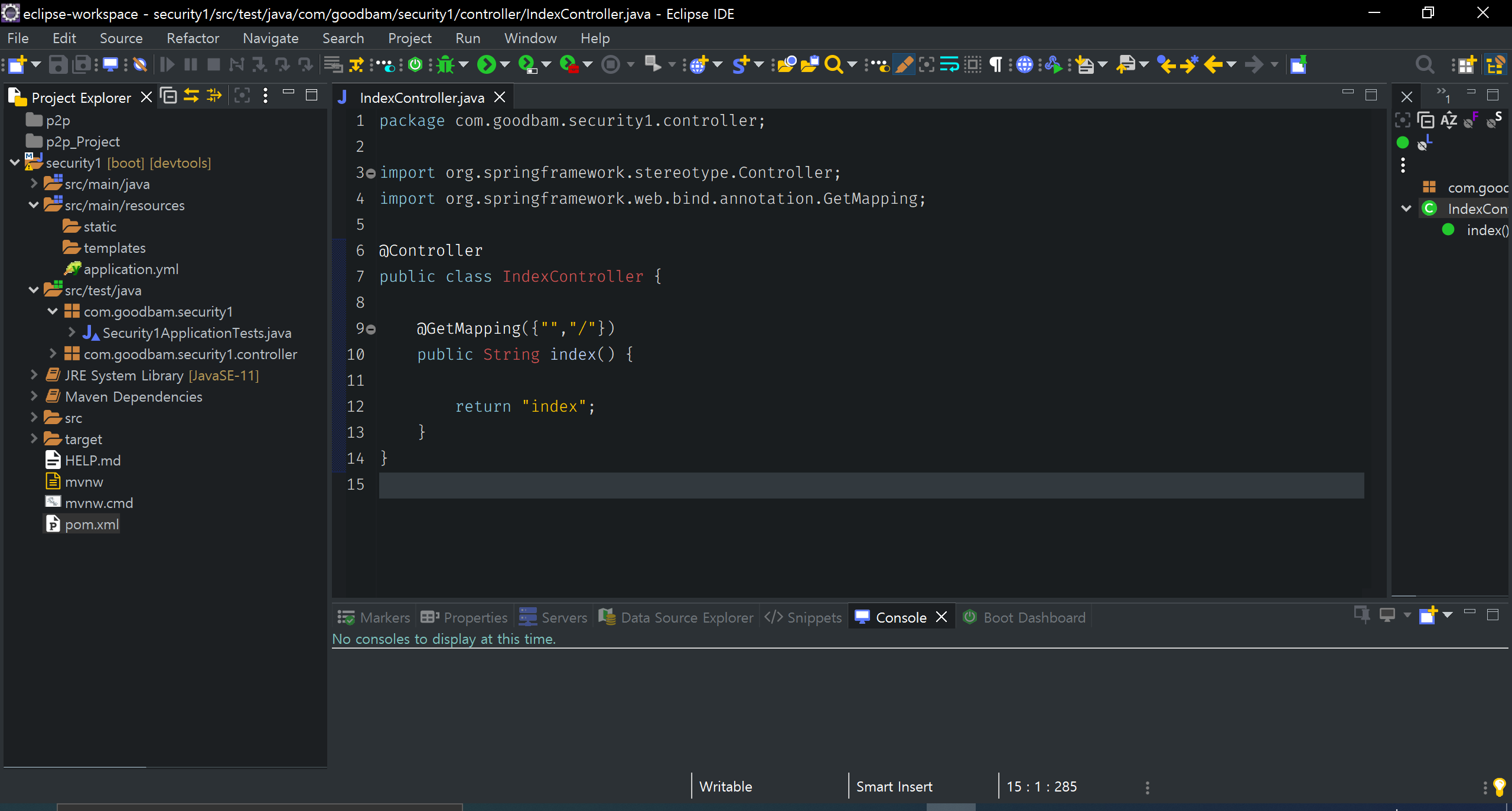Click Collapse All in Project Explorer

click(x=169, y=96)
